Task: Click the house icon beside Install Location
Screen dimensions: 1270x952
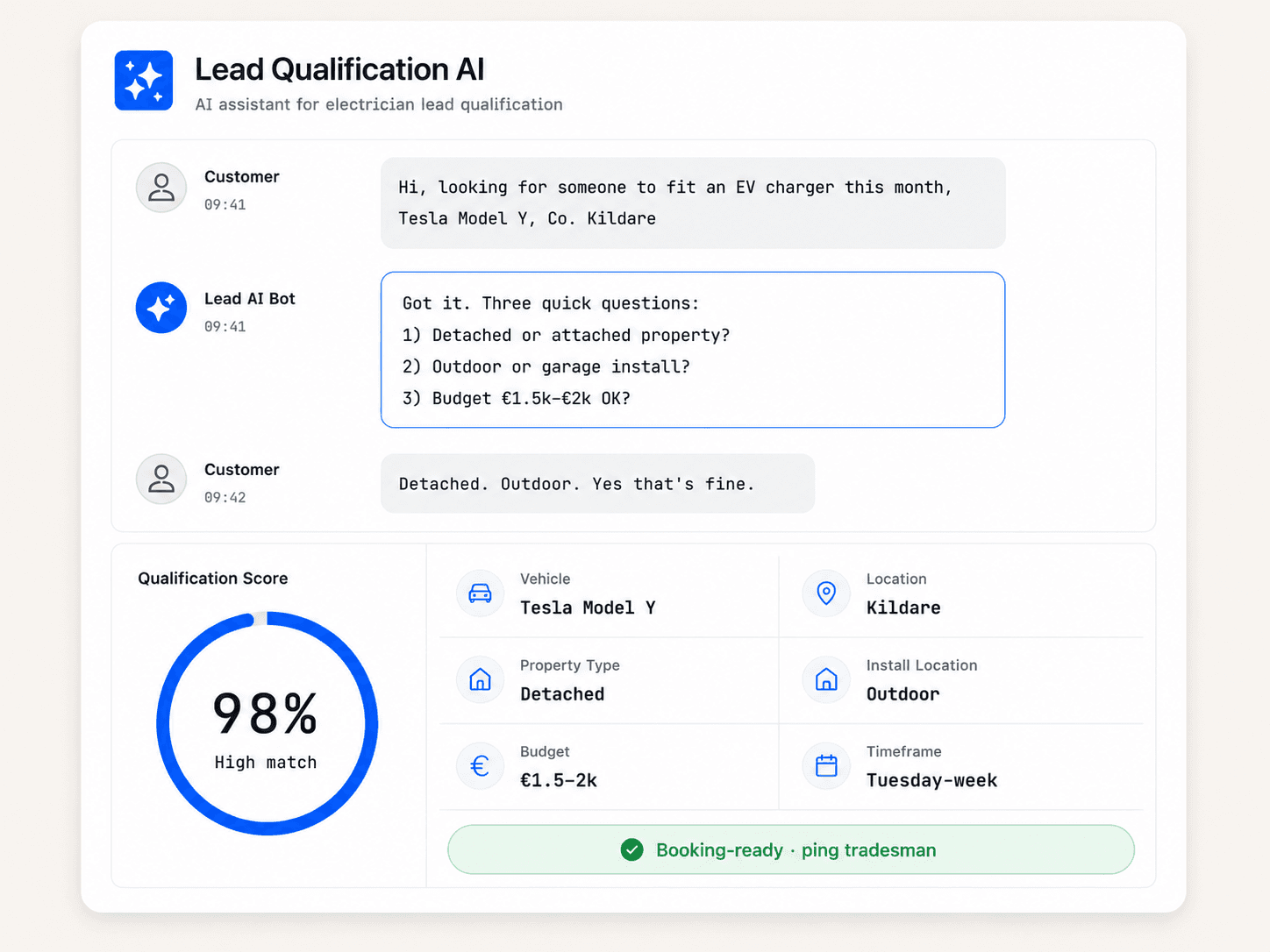Action: point(826,679)
